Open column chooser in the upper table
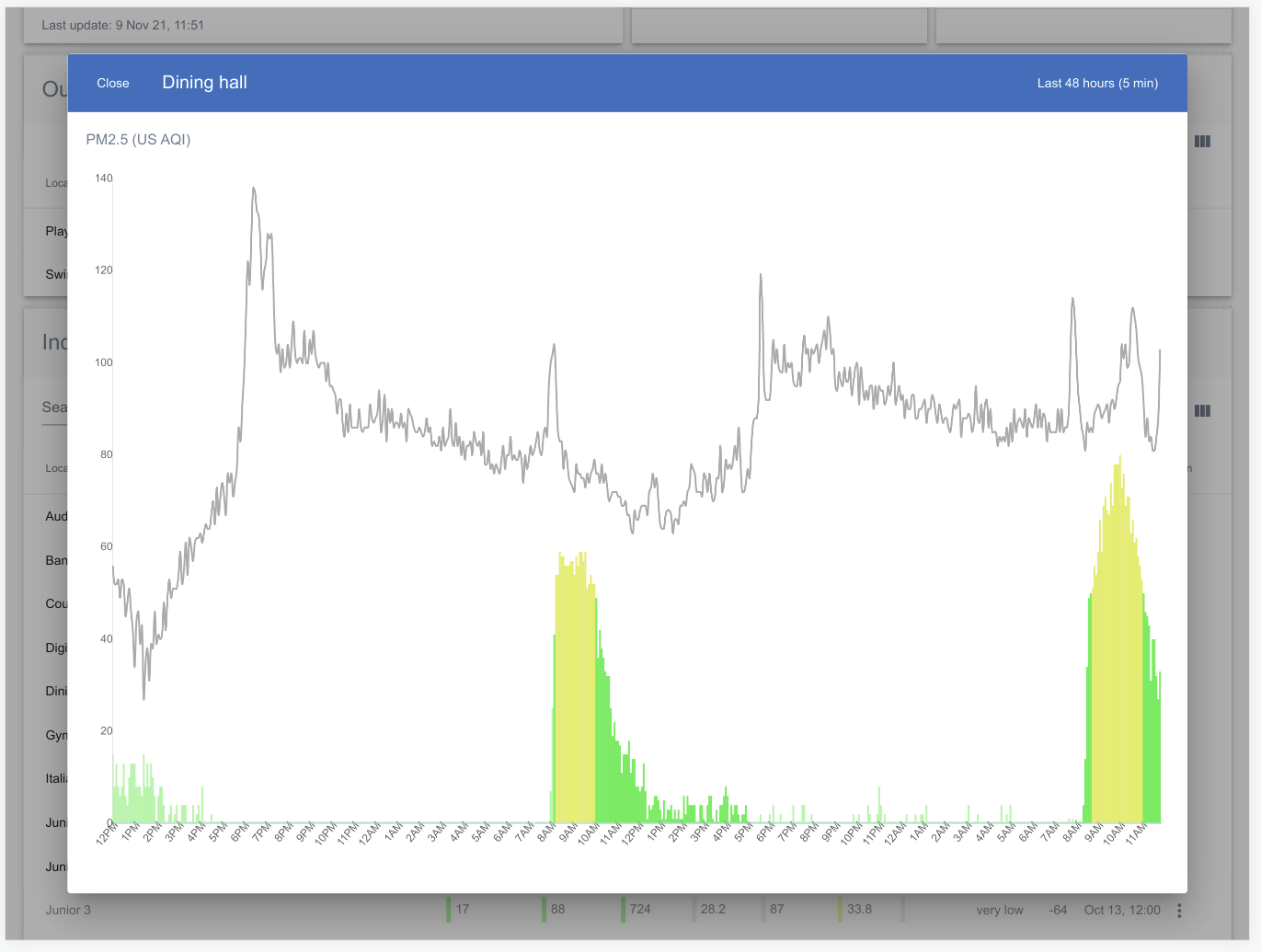1261x952 pixels. coord(1202,142)
